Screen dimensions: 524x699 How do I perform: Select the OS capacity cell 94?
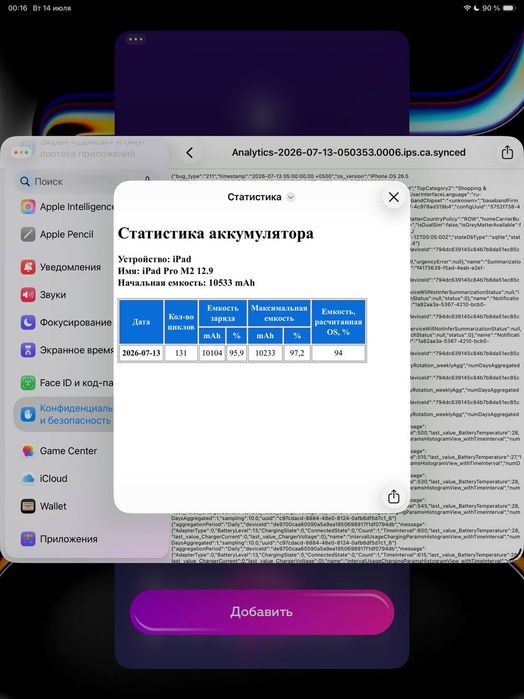[338, 353]
